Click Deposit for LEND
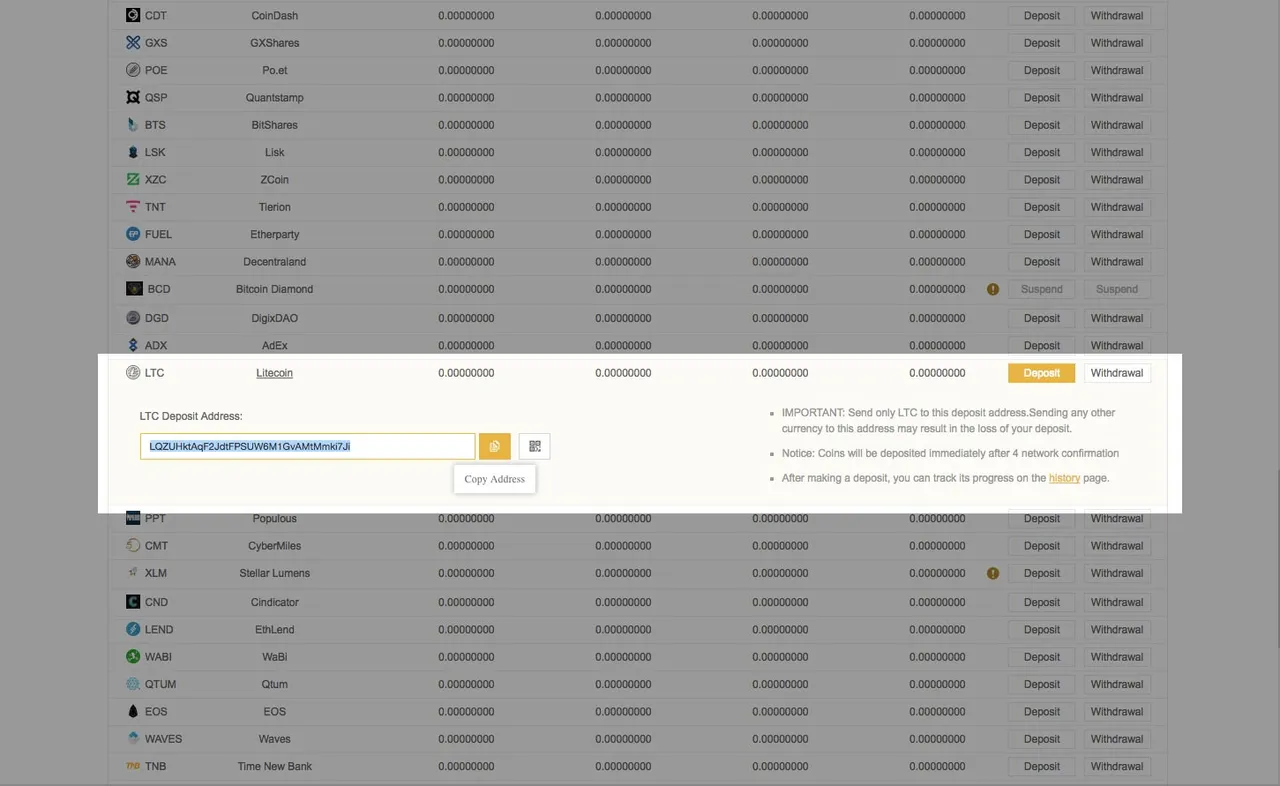Image resolution: width=1280 pixels, height=786 pixels. click(x=1041, y=629)
